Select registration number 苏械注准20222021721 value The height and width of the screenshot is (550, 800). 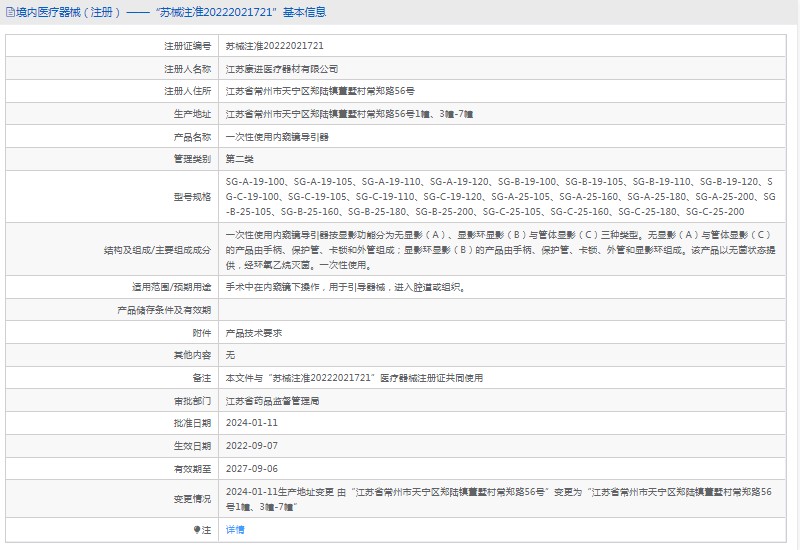[x=274, y=46]
